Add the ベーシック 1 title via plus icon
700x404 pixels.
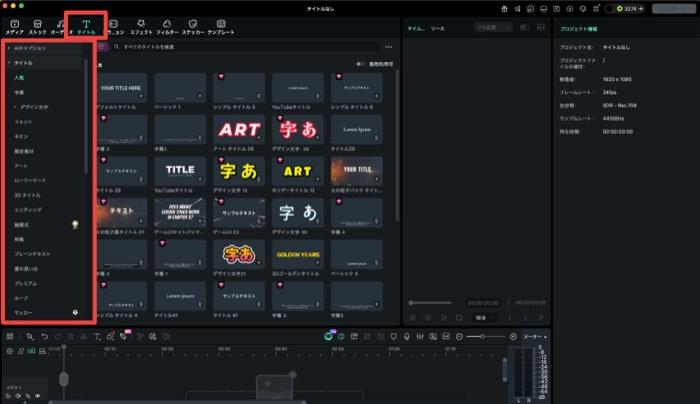(200, 96)
